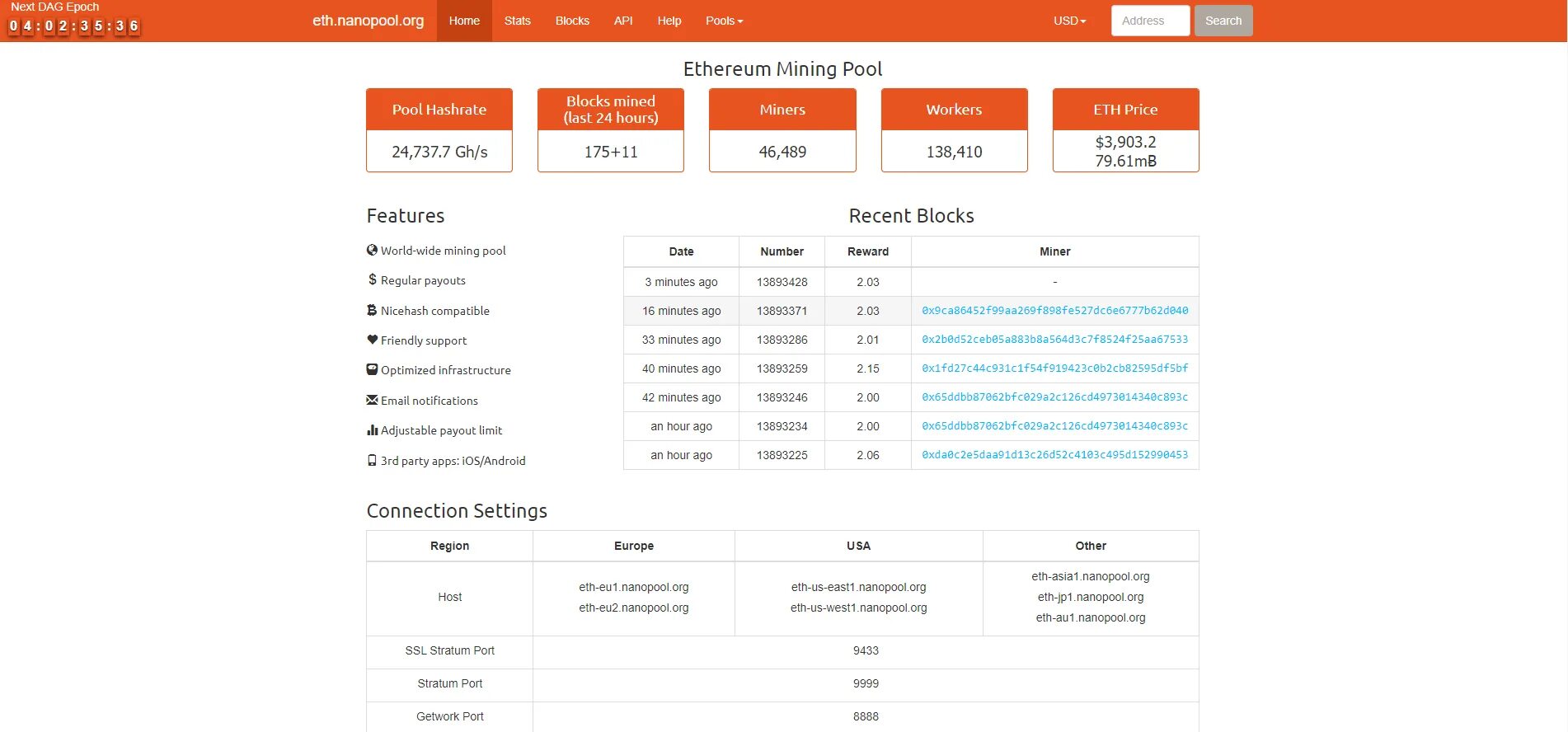1568x732 pixels.
Task: Click the bar chart icon beside Adjustable payout limit
Action: click(x=372, y=429)
